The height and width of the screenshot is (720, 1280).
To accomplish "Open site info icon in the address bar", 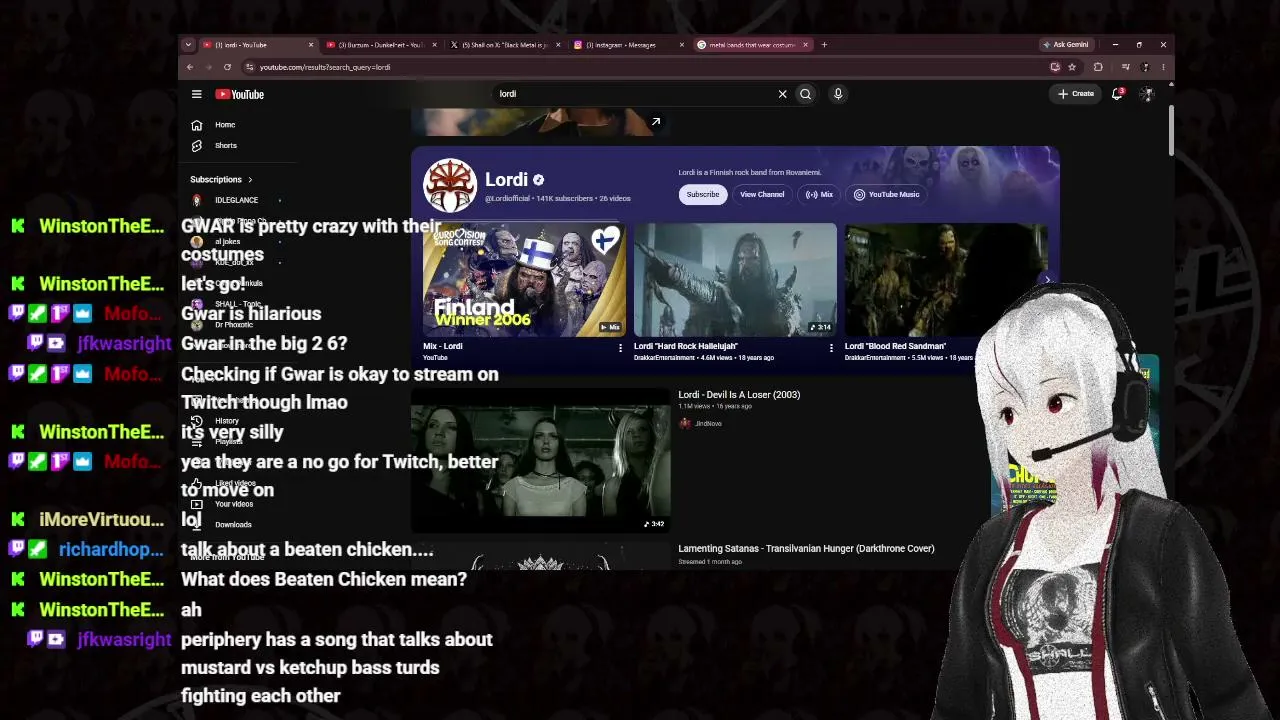I will (249, 67).
